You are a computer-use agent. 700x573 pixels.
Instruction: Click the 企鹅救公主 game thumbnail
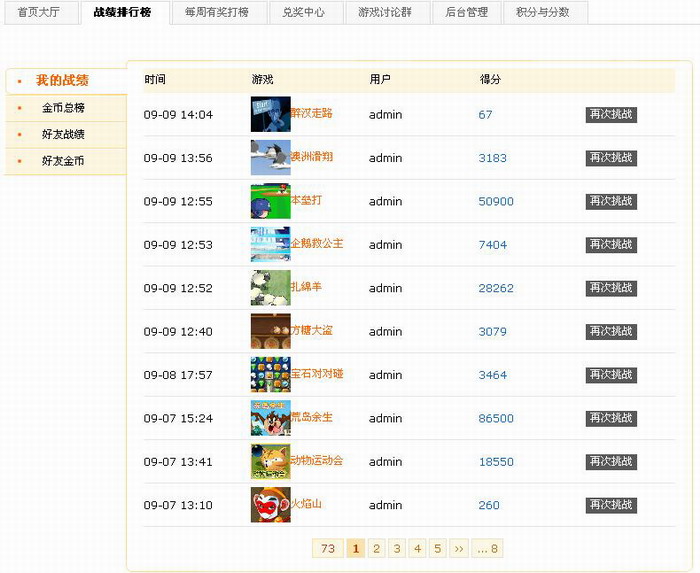point(271,244)
